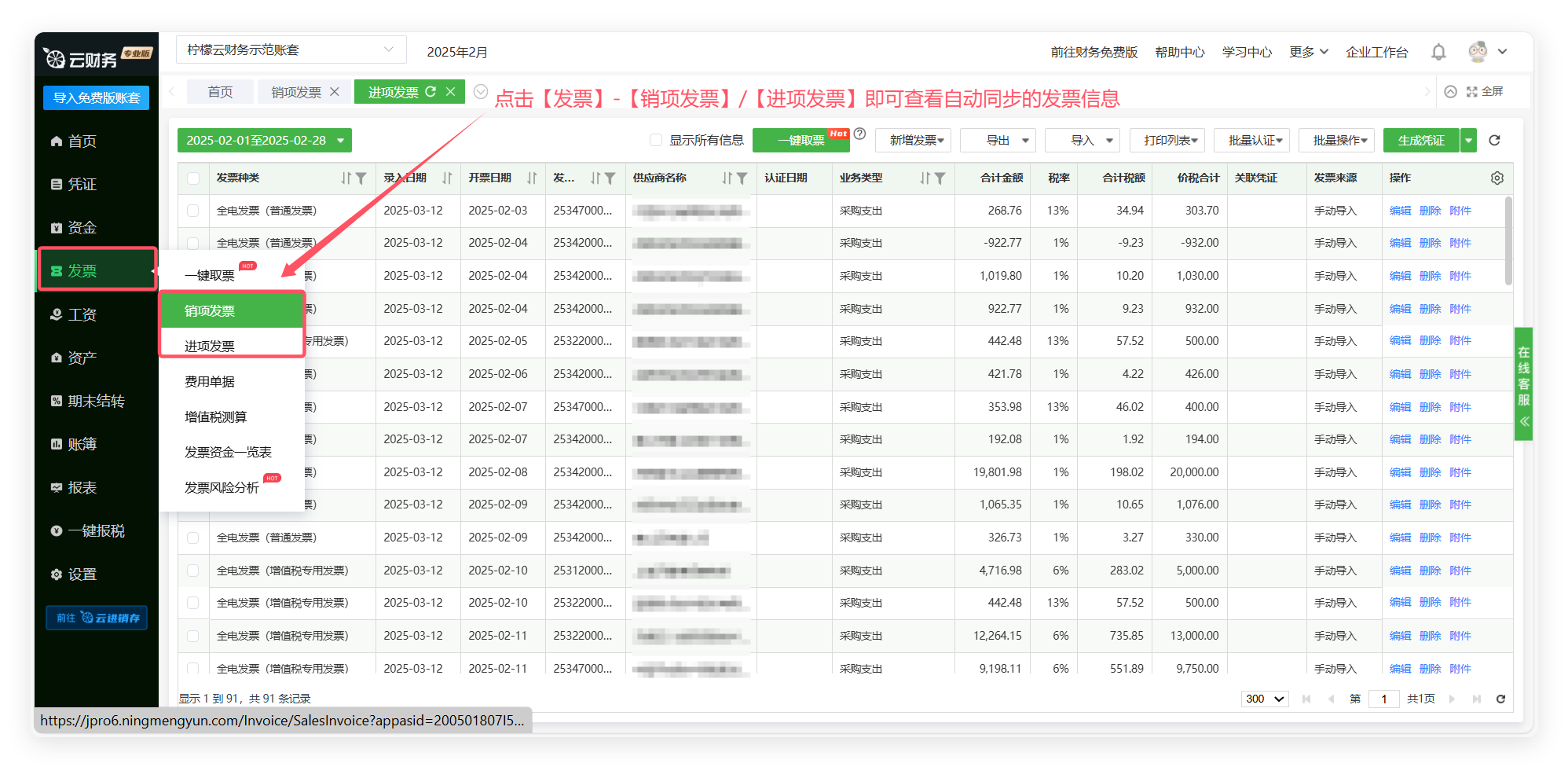Check the row with 价税合计 9,750.00

(x=193, y=668)
